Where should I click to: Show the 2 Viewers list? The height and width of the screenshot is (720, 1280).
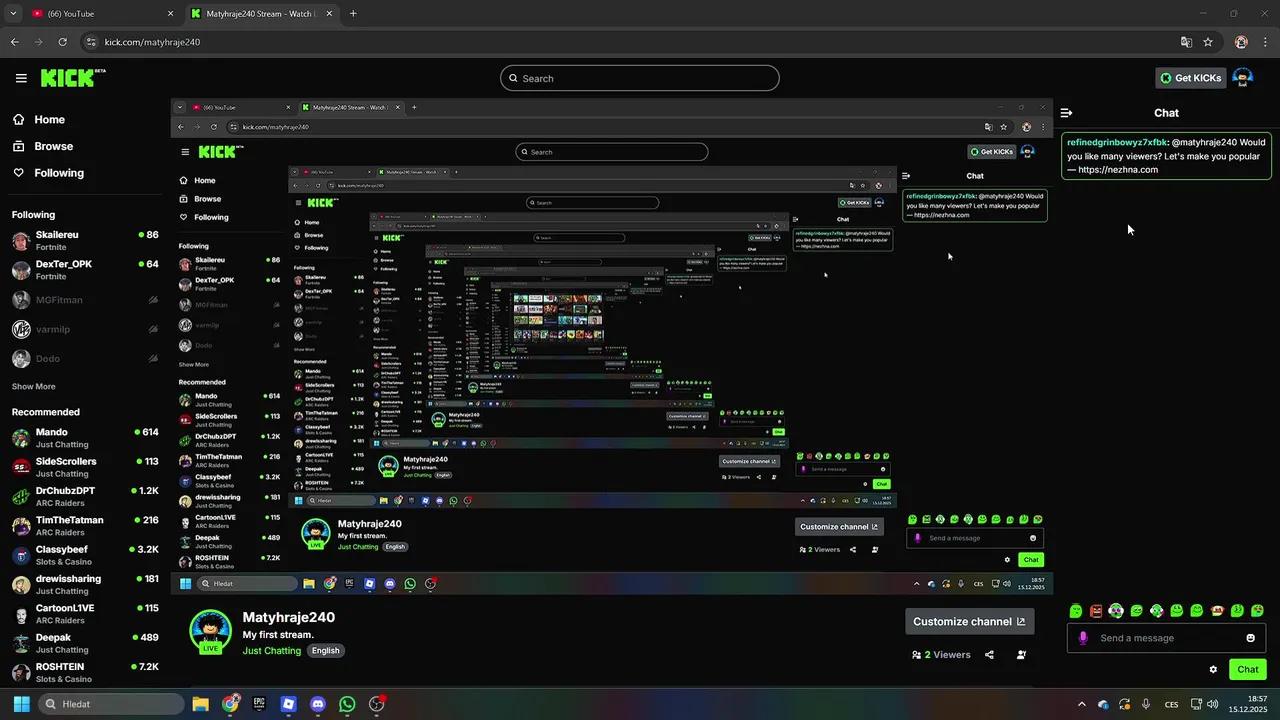[941, 655]
